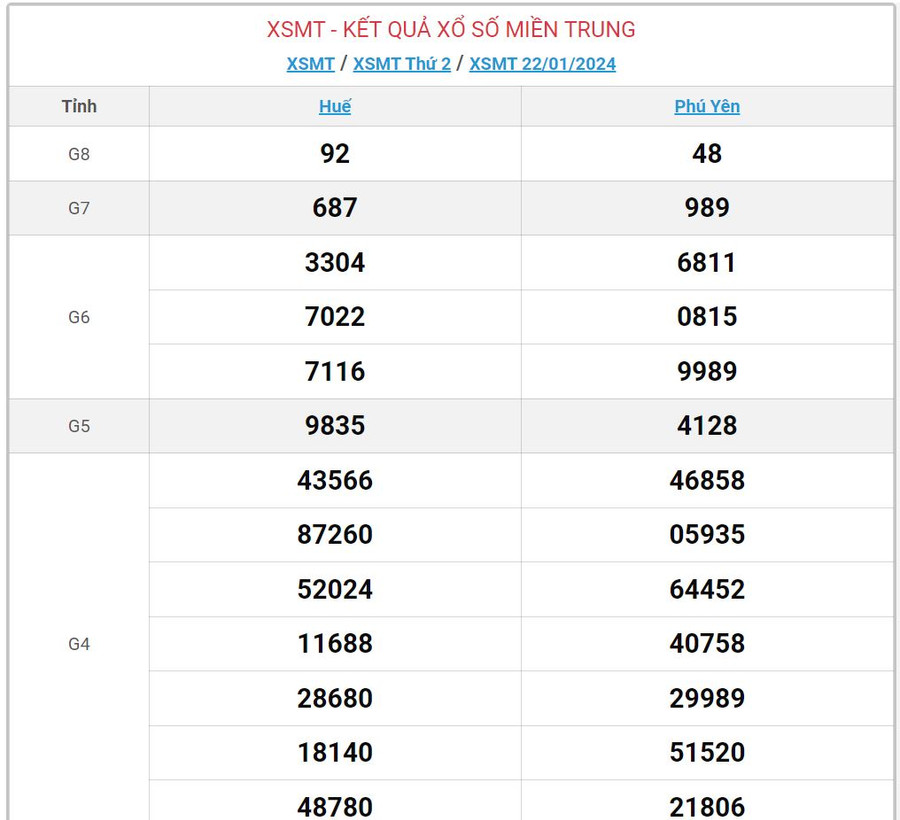Click the G6 result 3304
900x820 pixels.
(335, 263)
